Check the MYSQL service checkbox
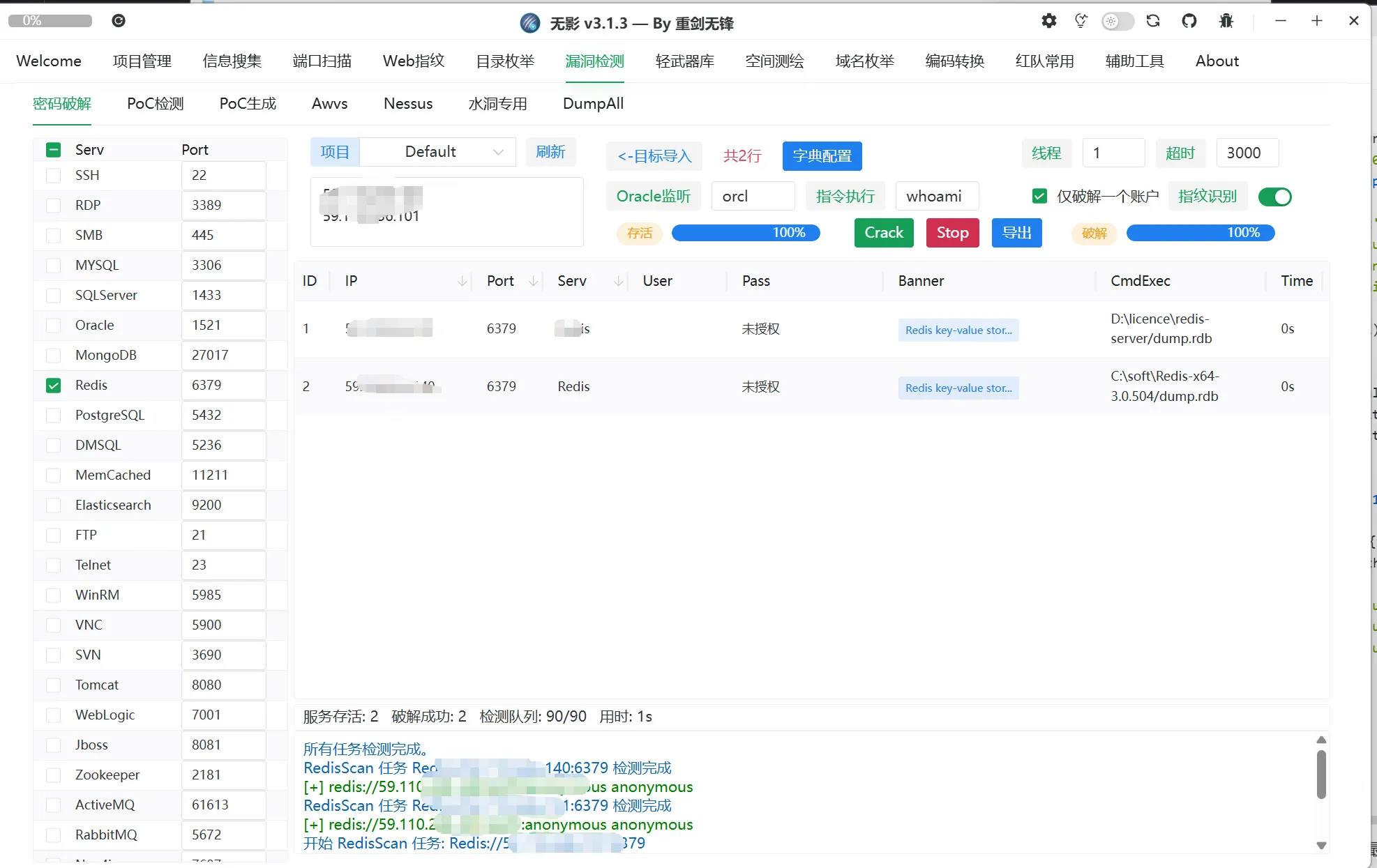Image resolution: width=1377 pixels, height=868 pixels. (53, 266)
